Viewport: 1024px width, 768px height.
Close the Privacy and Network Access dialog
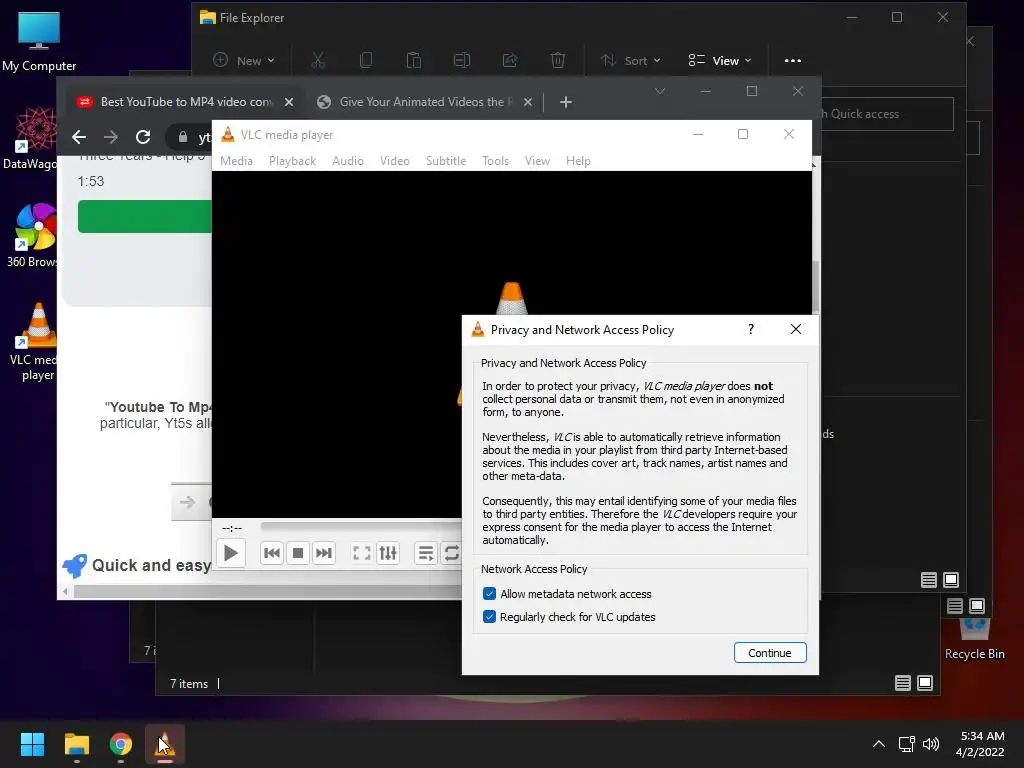795,329
